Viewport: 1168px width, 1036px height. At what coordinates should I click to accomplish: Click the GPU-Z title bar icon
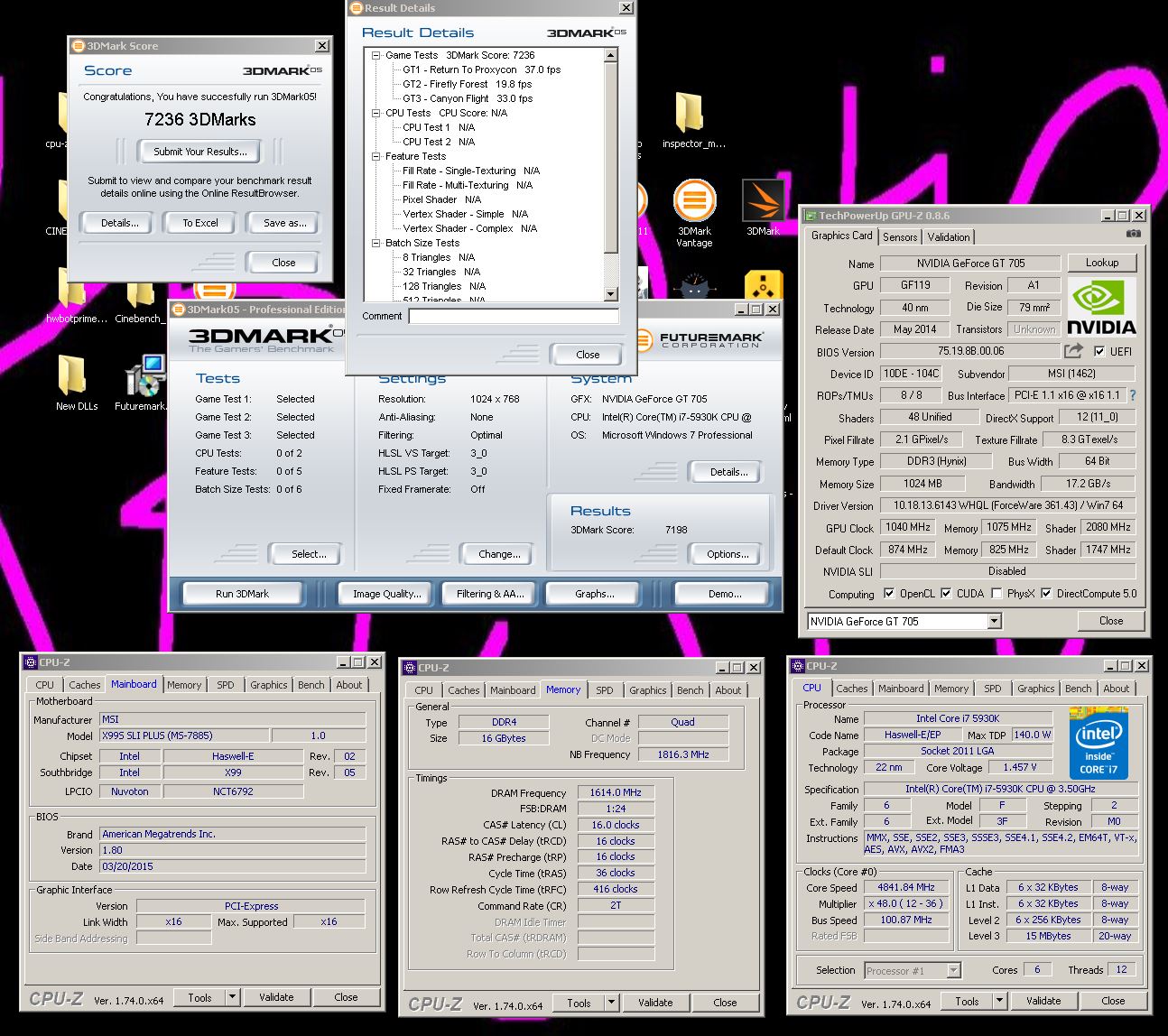pos(810,216)
